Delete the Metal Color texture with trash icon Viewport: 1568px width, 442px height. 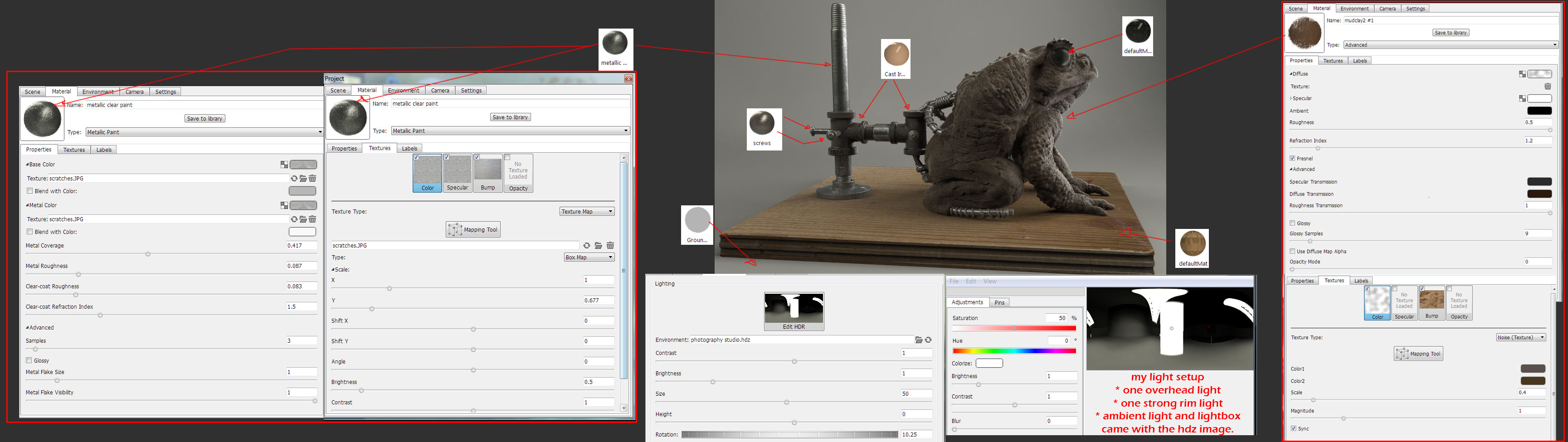[312, 219]
